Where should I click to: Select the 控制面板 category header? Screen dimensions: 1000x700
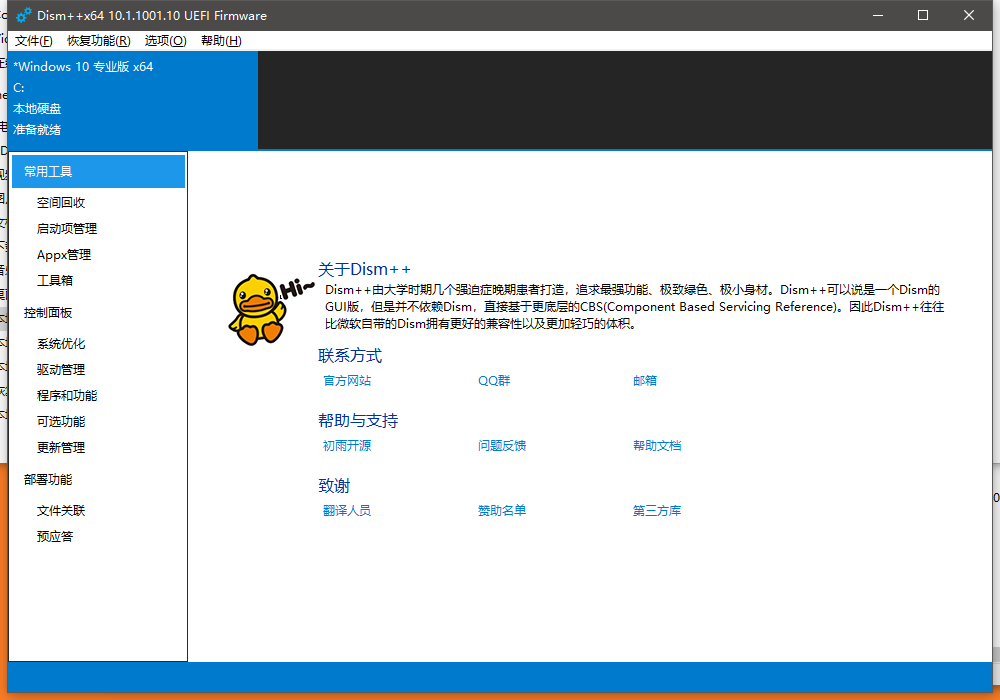coord(48,313)
